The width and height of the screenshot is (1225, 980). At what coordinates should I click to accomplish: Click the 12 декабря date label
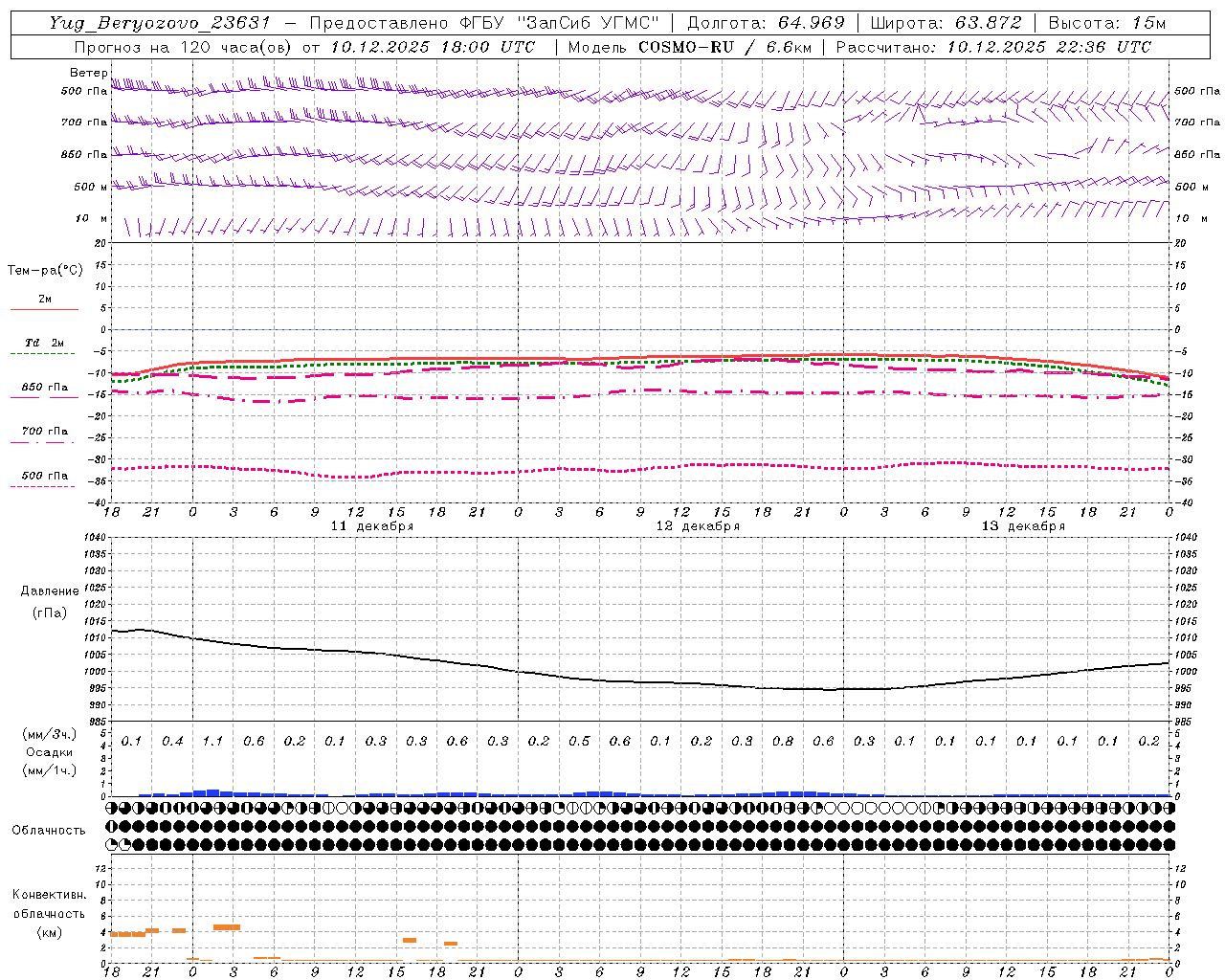point(698,526)
